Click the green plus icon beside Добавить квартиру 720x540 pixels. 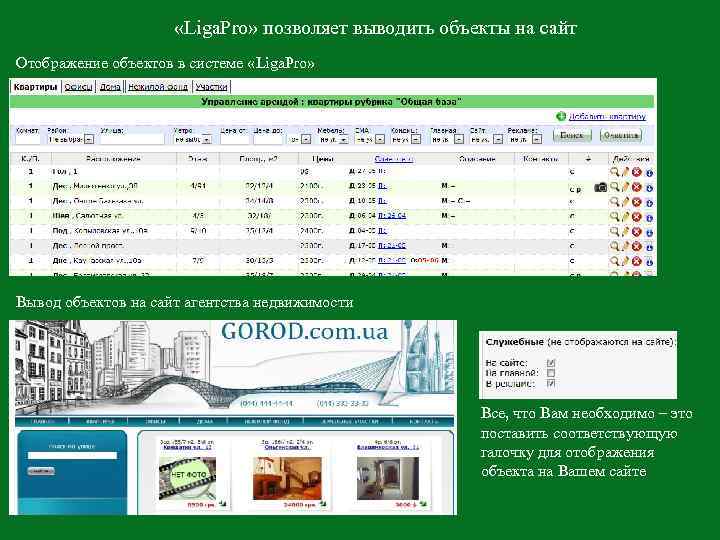(x=561, y=117)
